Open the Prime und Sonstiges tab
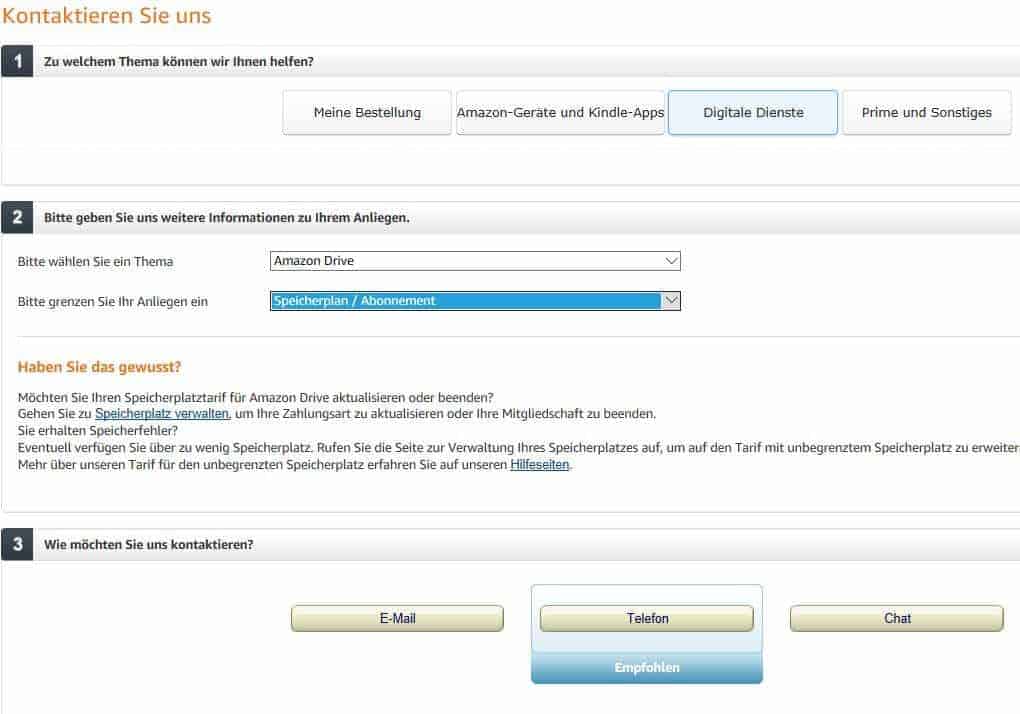Image resolution: width=1020 pixels, height=714 pixels. 927,112
